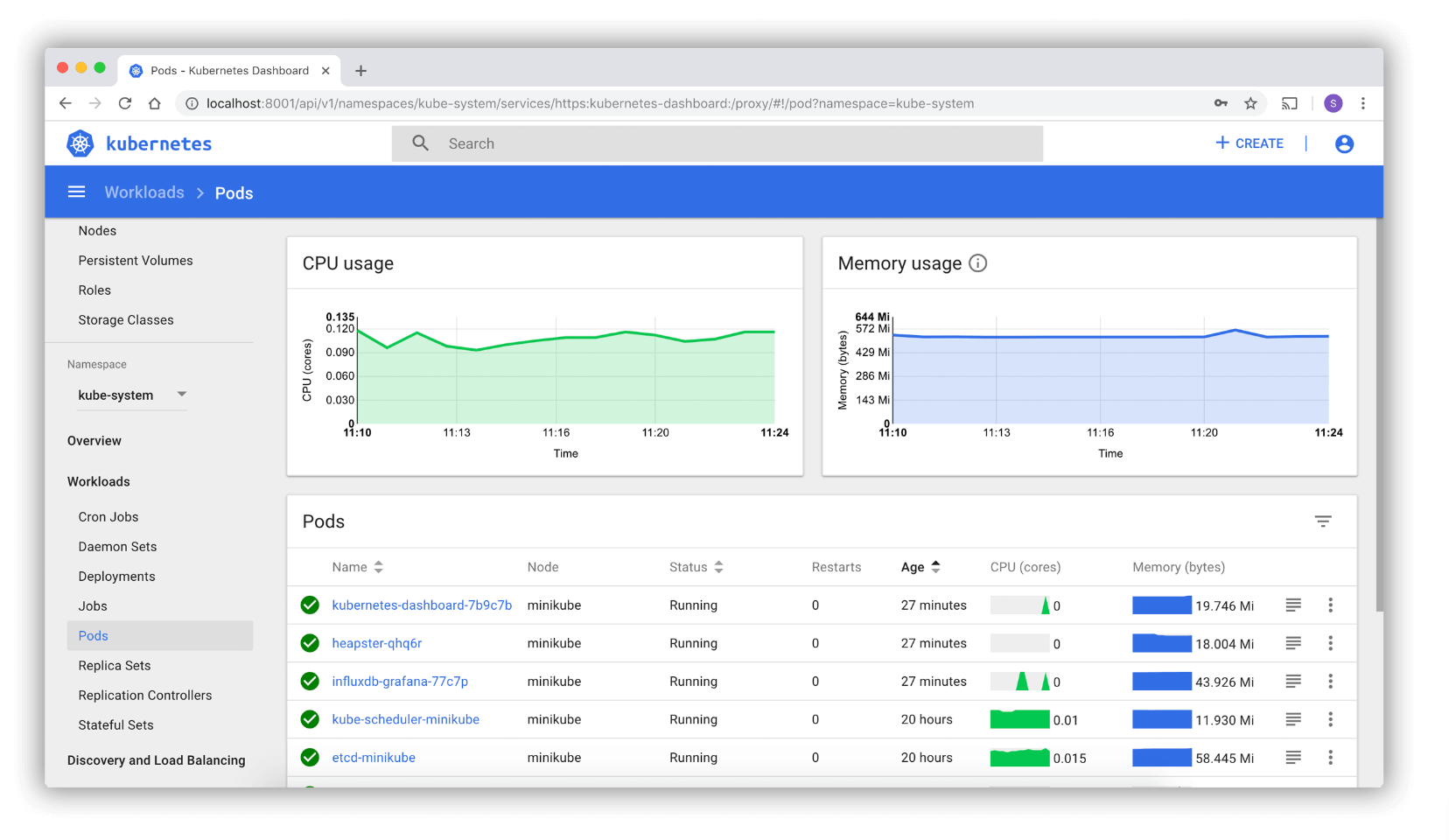
Task: Open actions menu for etcd-minikube pod
Action: click(1330, 758)
